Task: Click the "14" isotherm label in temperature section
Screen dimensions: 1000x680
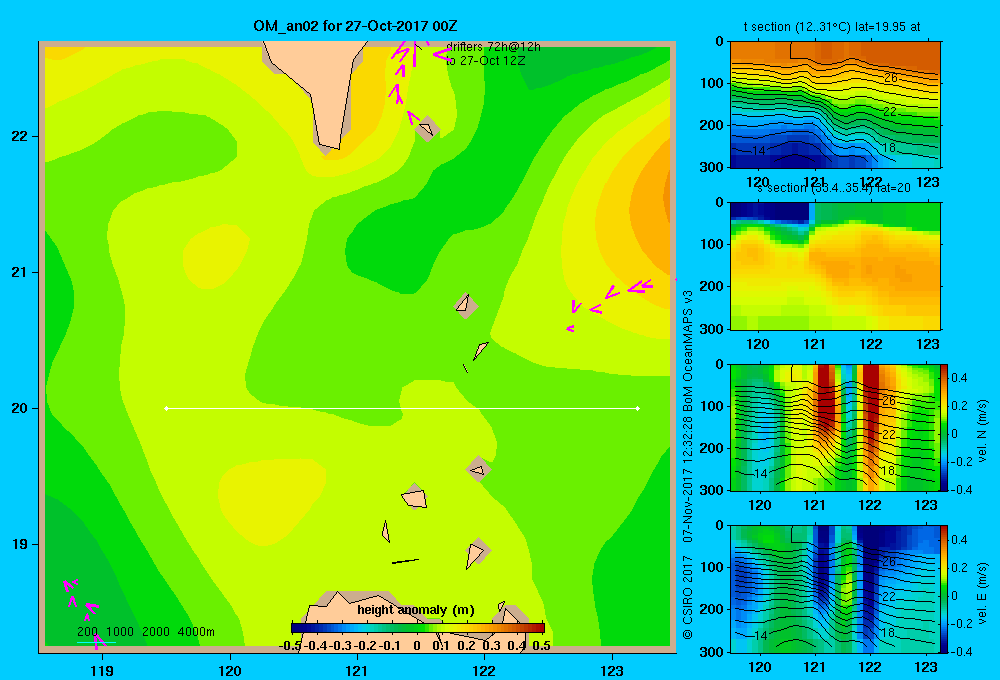Action: (x=758, y=151)
